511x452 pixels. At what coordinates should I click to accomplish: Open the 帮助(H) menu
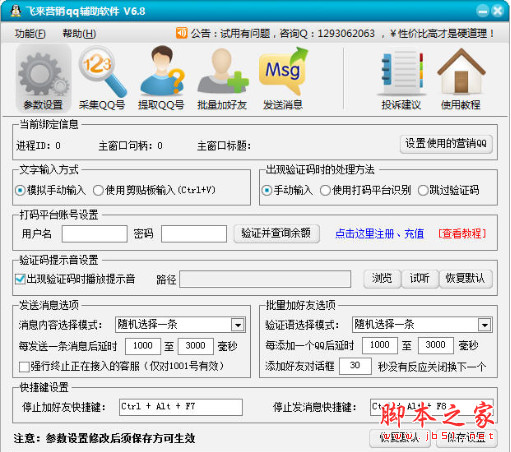(x=79, y=33)
